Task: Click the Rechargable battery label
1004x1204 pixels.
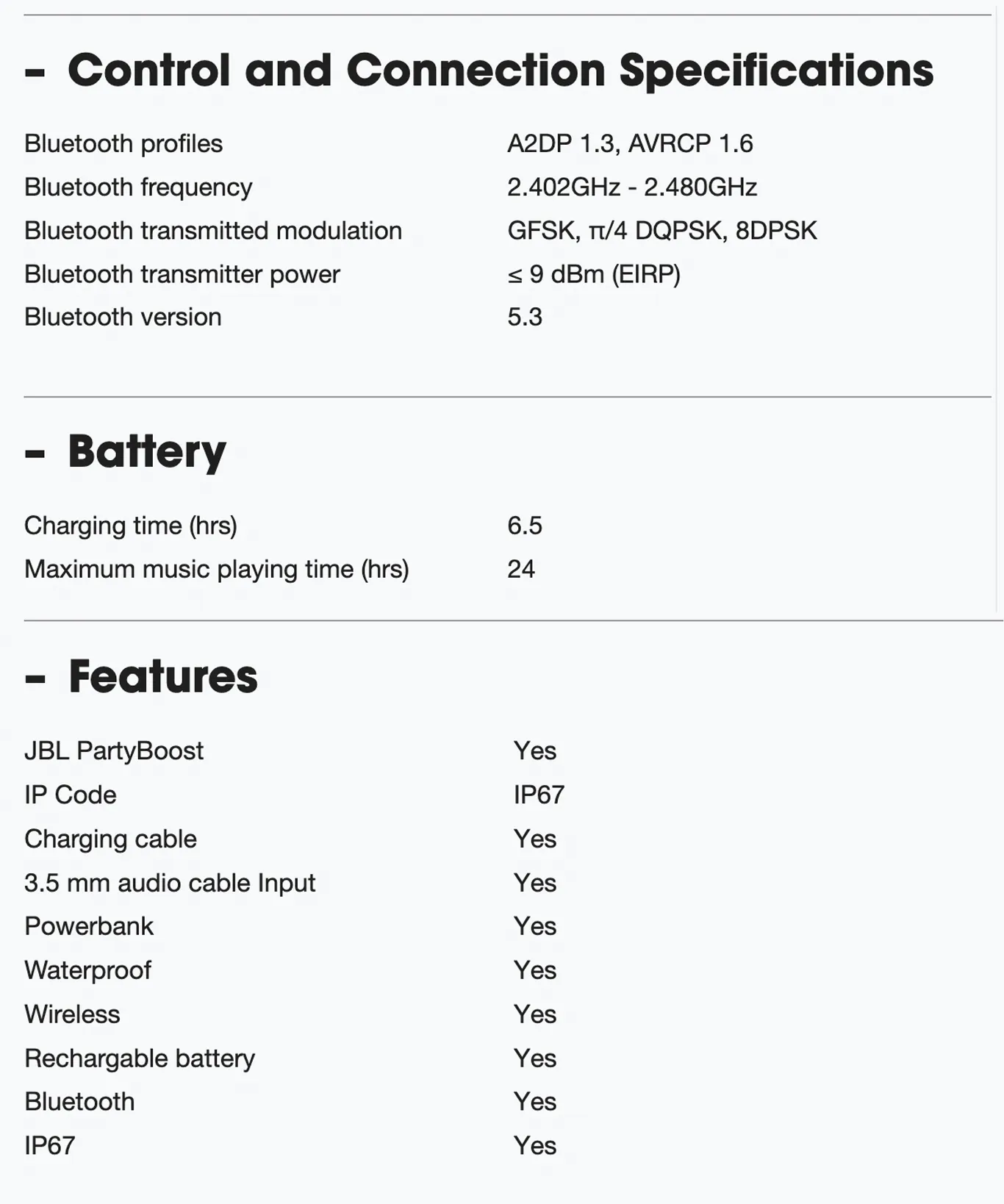Action: pyautogui.click(x=140, y=1058)
